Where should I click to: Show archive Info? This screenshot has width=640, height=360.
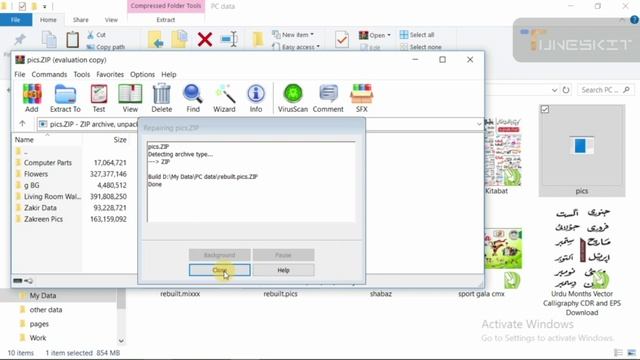[256, 98]
